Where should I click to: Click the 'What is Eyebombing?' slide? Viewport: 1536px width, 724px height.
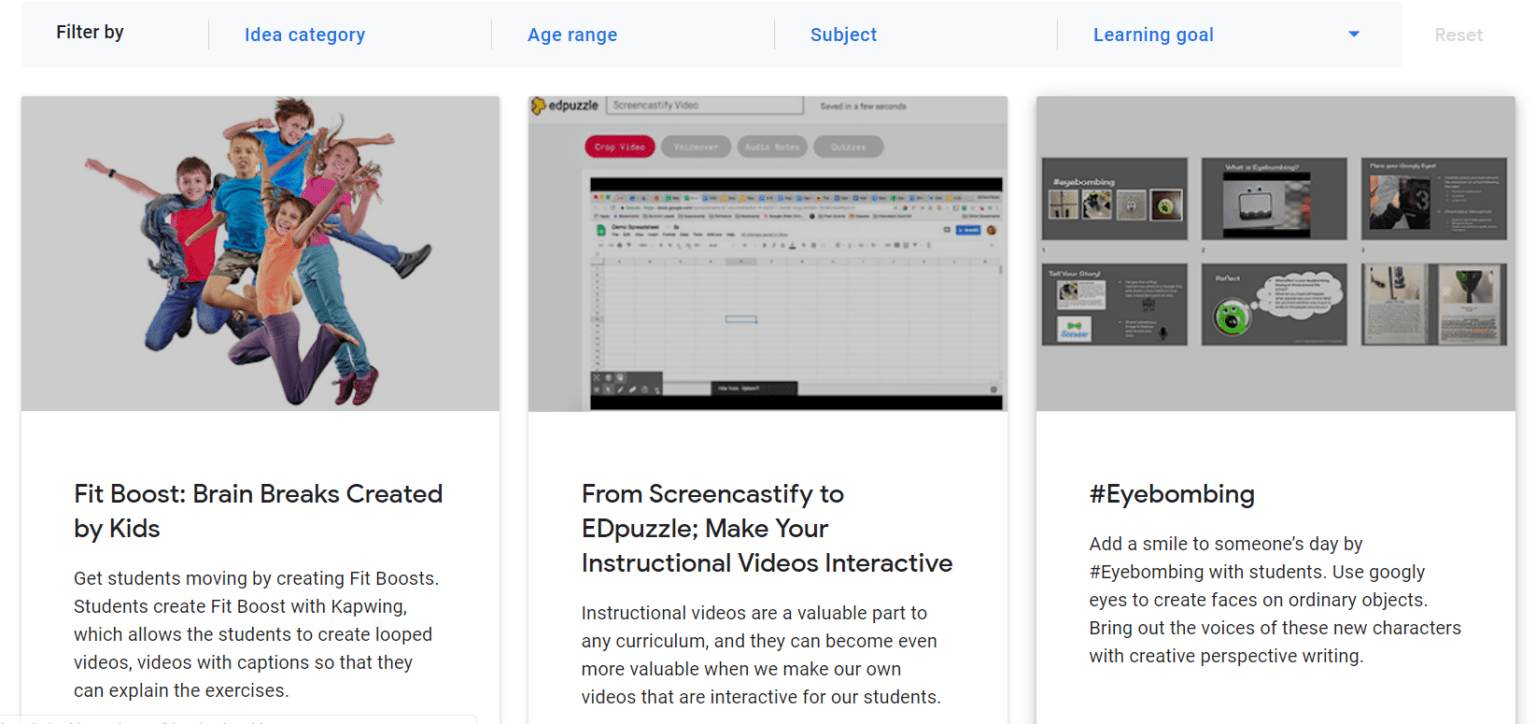point(1275,196)
